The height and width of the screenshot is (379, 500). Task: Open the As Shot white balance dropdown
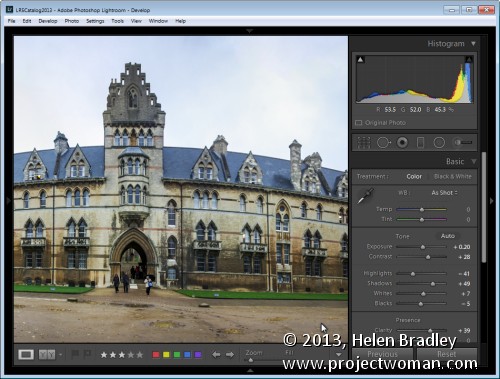(444, 193)
